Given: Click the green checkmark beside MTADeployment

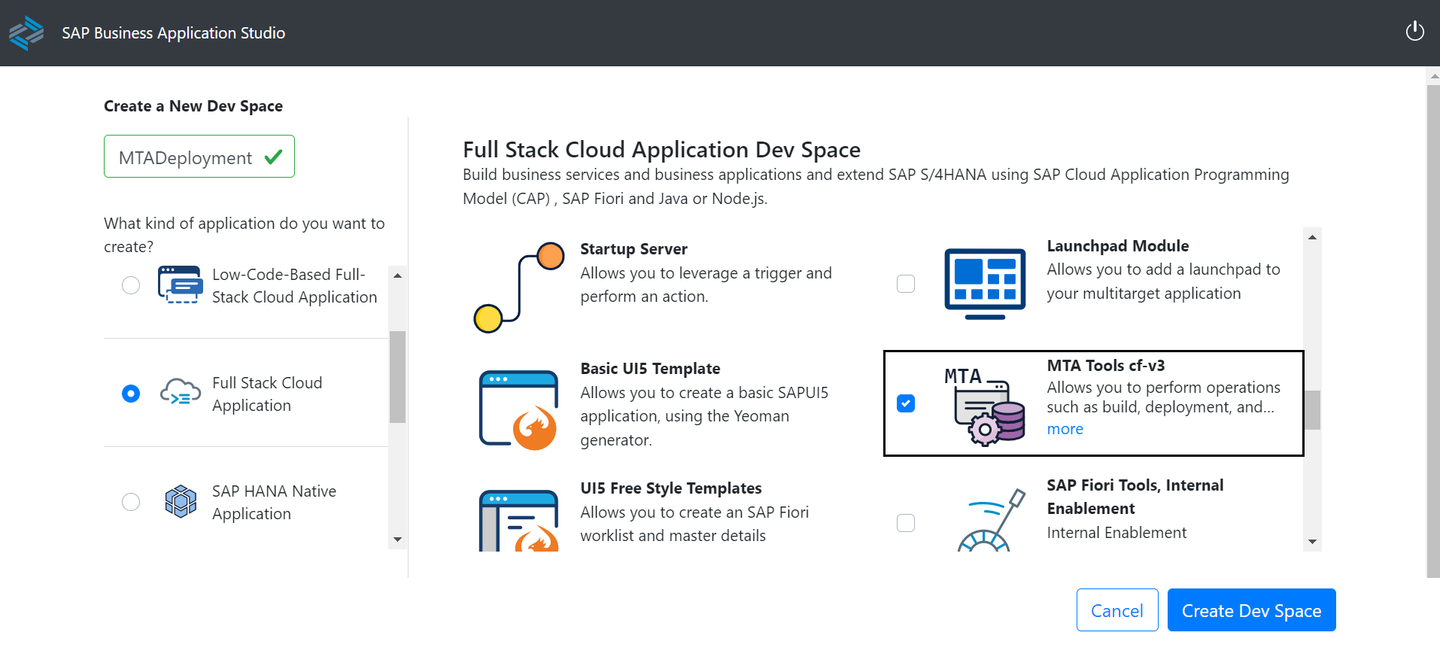Looking at the screenshot, I should tap(272, 157).
